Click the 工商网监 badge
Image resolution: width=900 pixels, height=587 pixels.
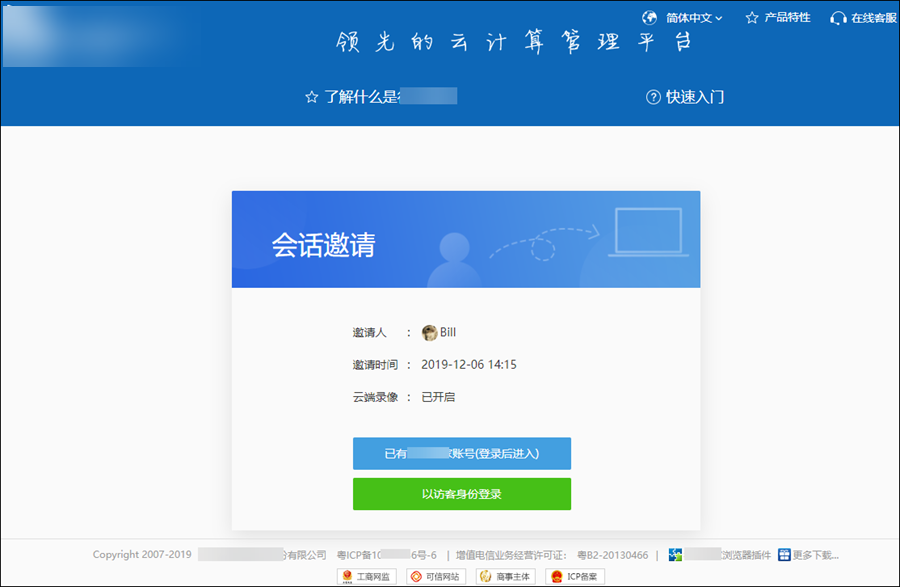click(x=369, y=576)
